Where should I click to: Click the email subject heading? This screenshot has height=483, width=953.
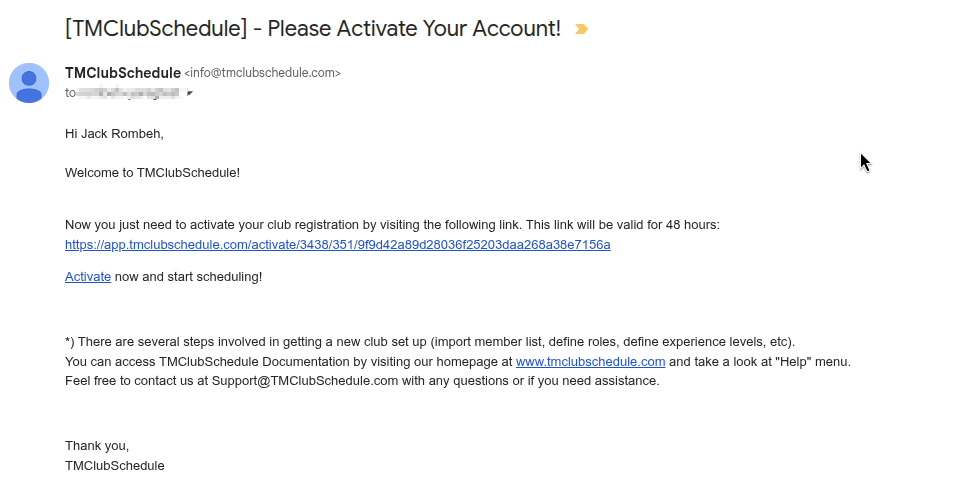click(312, 28)
